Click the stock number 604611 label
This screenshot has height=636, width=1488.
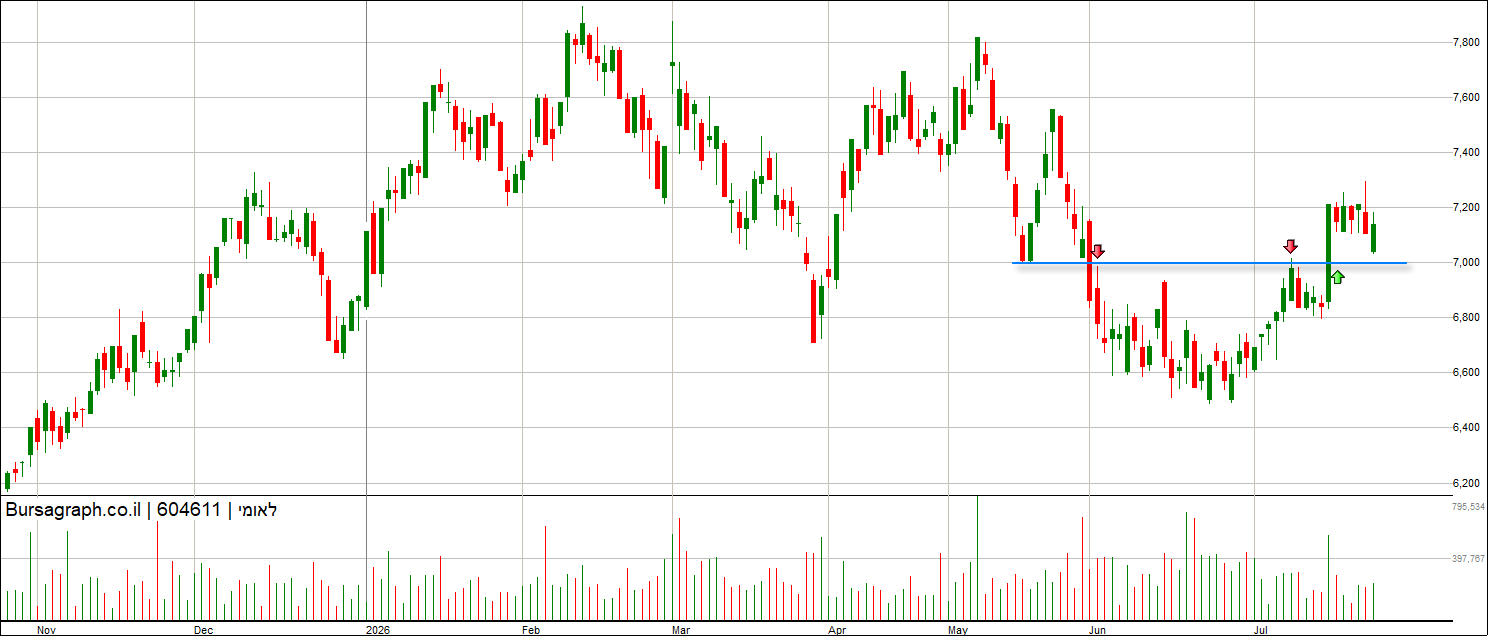[188, 510]
